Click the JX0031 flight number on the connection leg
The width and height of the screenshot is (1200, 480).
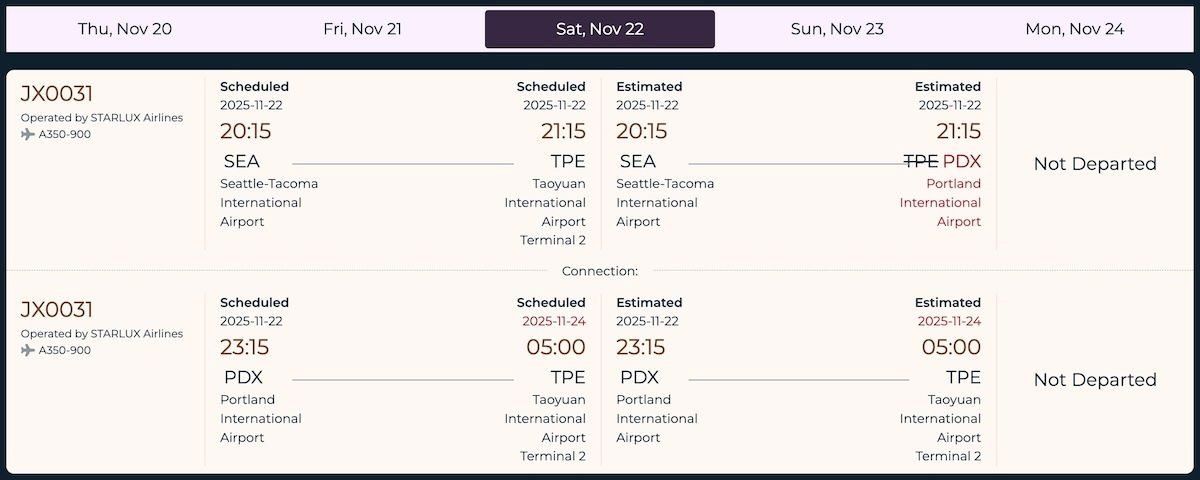[x=57, y=310]
